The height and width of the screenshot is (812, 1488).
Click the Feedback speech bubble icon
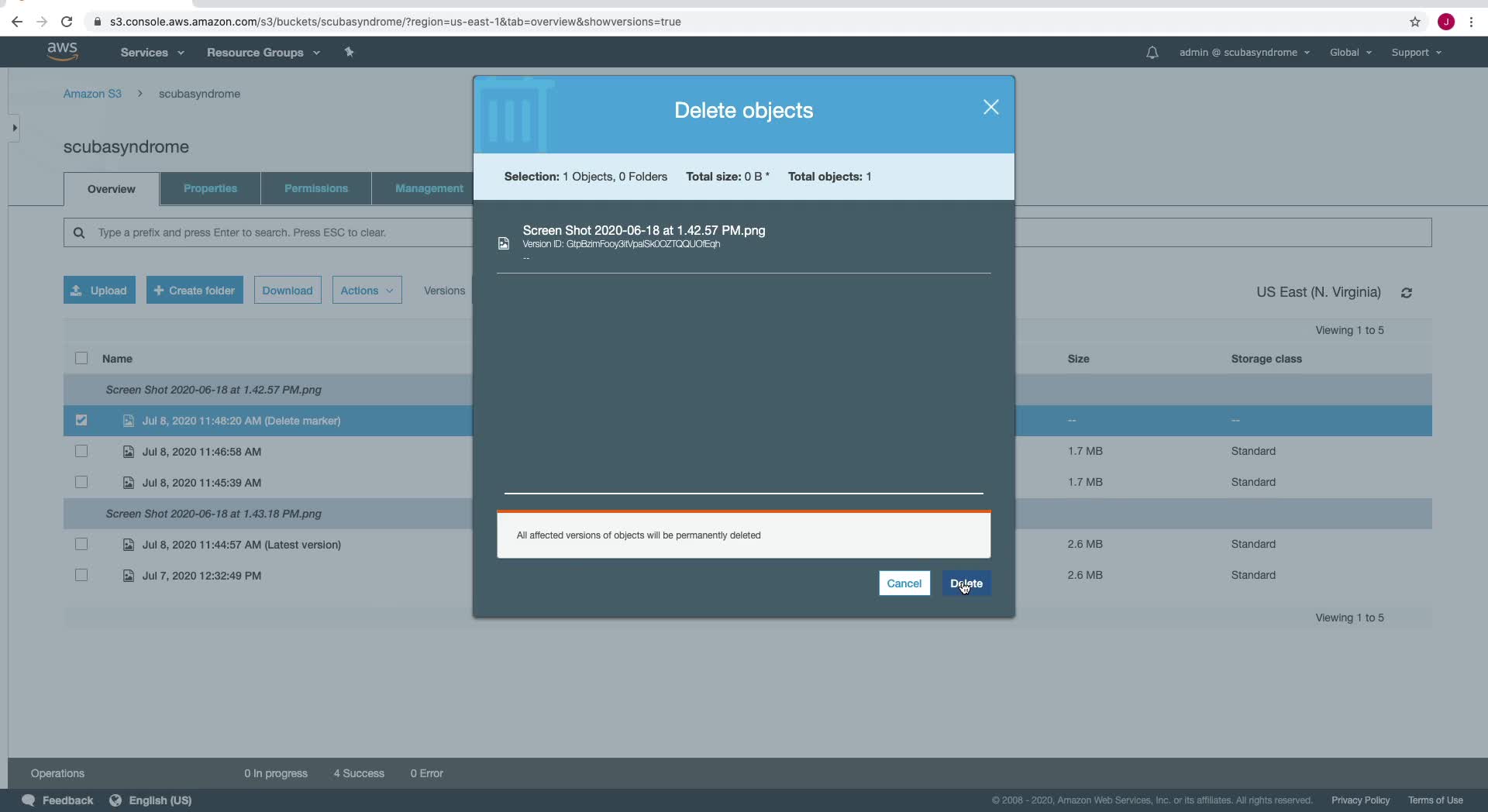point(29,800)
